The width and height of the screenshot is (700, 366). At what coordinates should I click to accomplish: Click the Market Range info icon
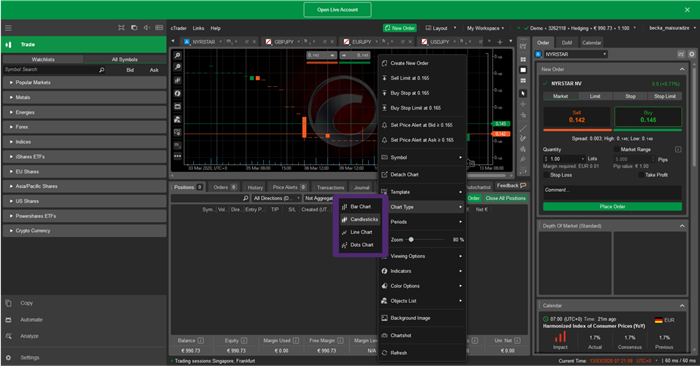[x=678, y=149]
